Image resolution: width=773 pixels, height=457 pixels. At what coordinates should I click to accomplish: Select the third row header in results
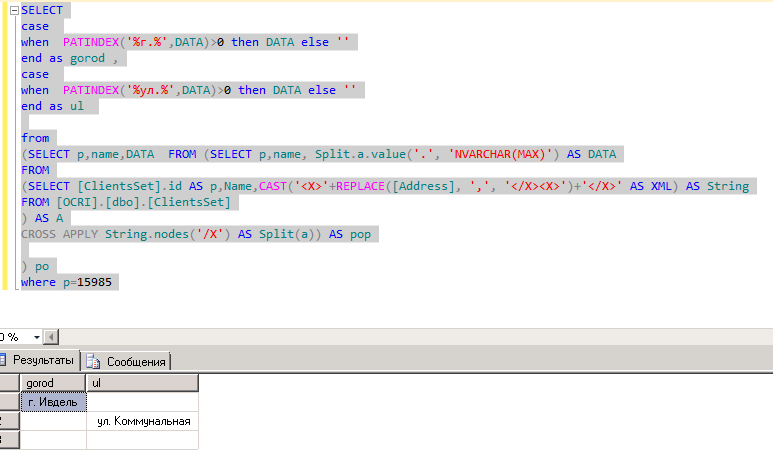pyautogui.click(x=8, y=440)
